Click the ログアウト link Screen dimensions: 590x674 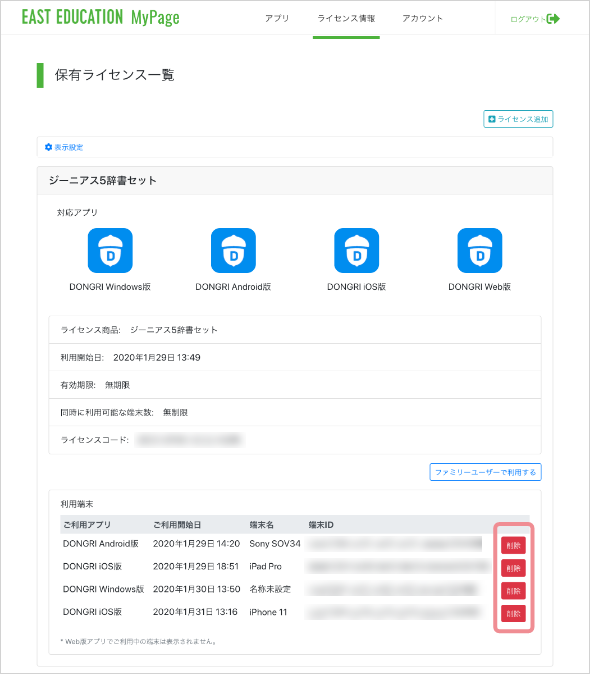(528, 19)
